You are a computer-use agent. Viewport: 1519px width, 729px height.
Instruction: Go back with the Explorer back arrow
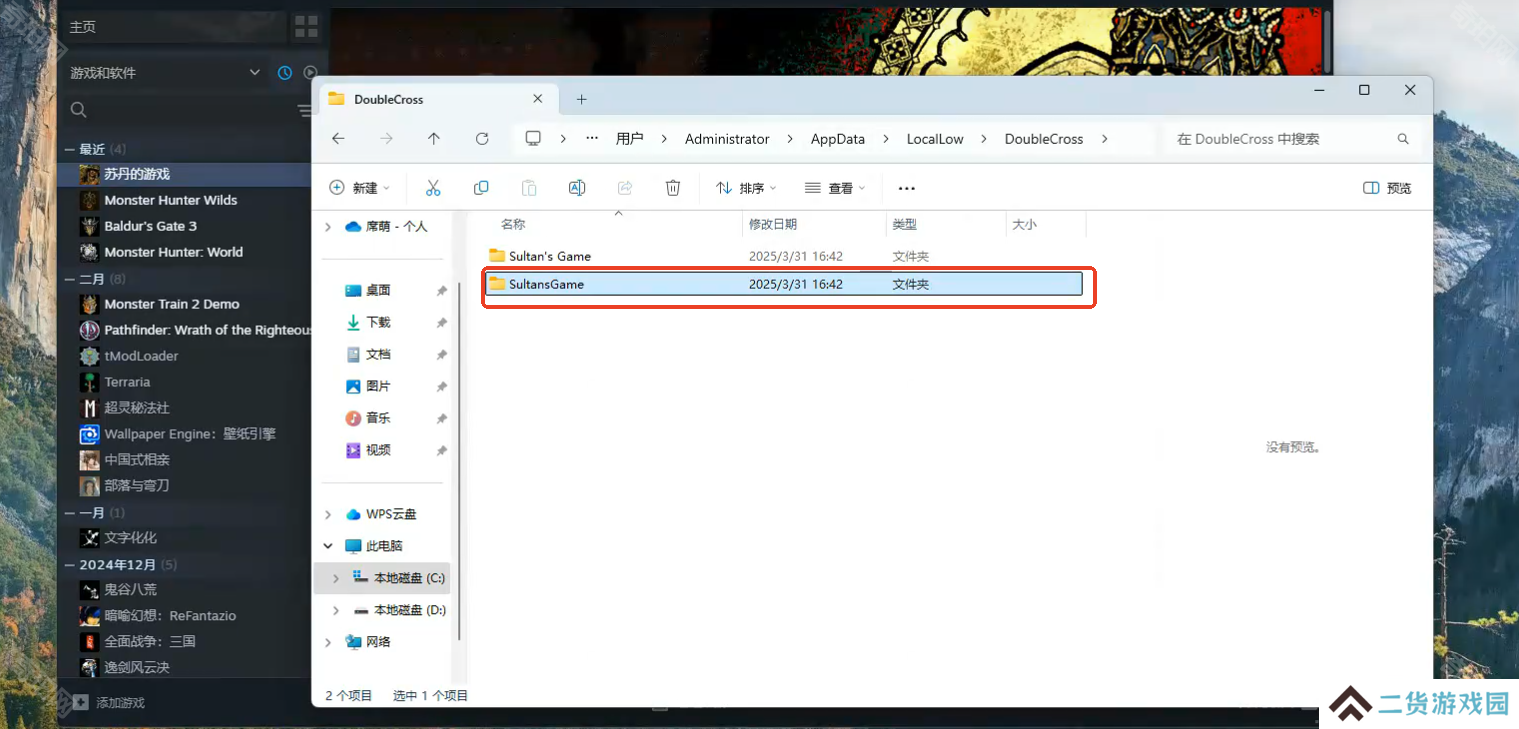pos(338,139)
